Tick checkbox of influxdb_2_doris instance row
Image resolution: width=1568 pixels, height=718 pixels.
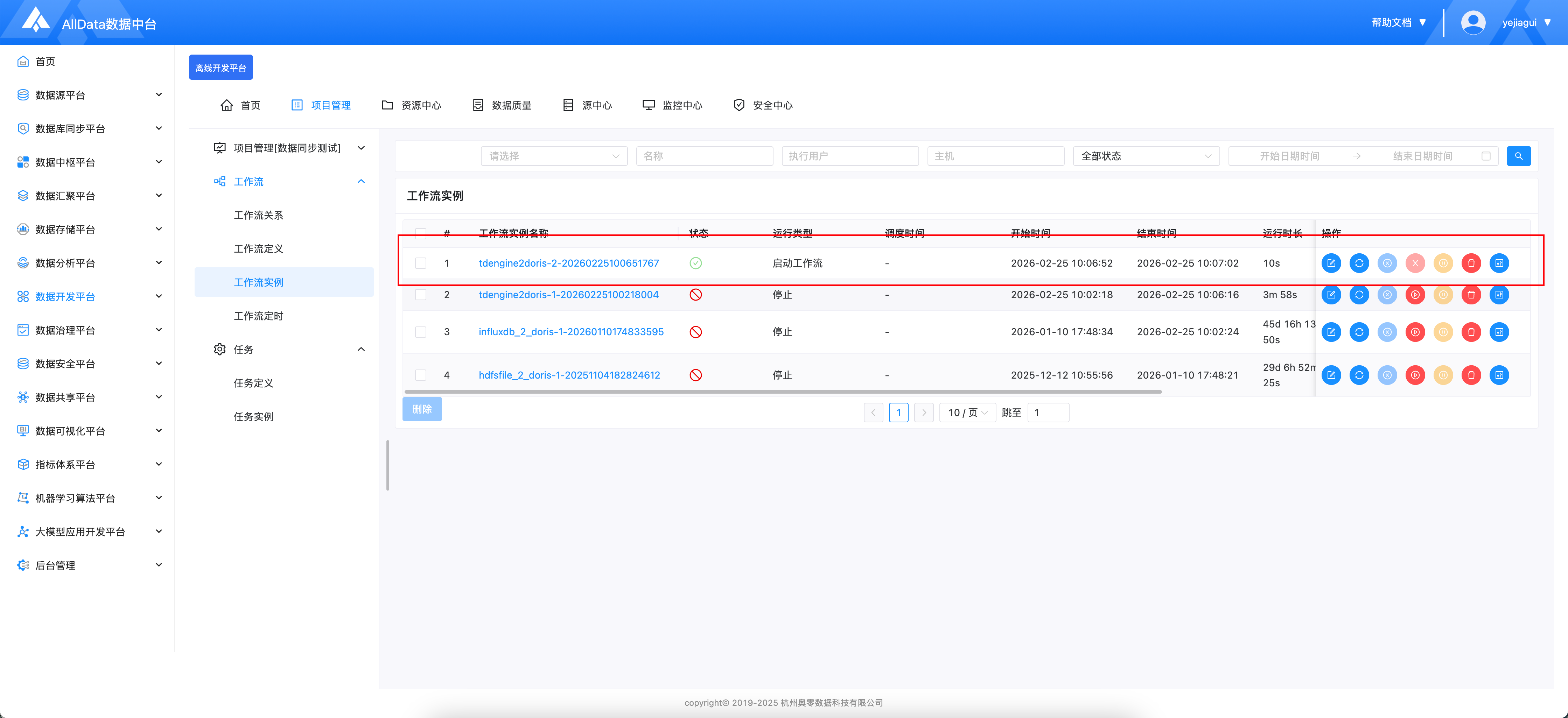pos(421,332)
